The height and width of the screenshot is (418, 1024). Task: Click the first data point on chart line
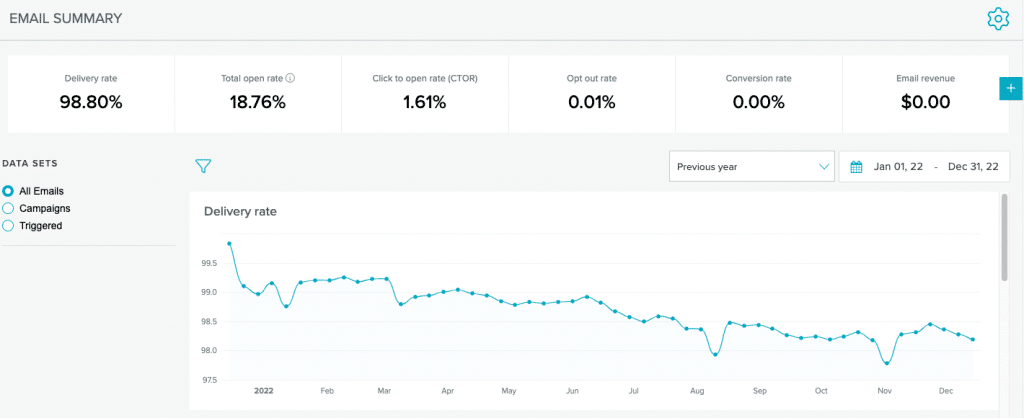pyautogui.click(x=230, y=243)
